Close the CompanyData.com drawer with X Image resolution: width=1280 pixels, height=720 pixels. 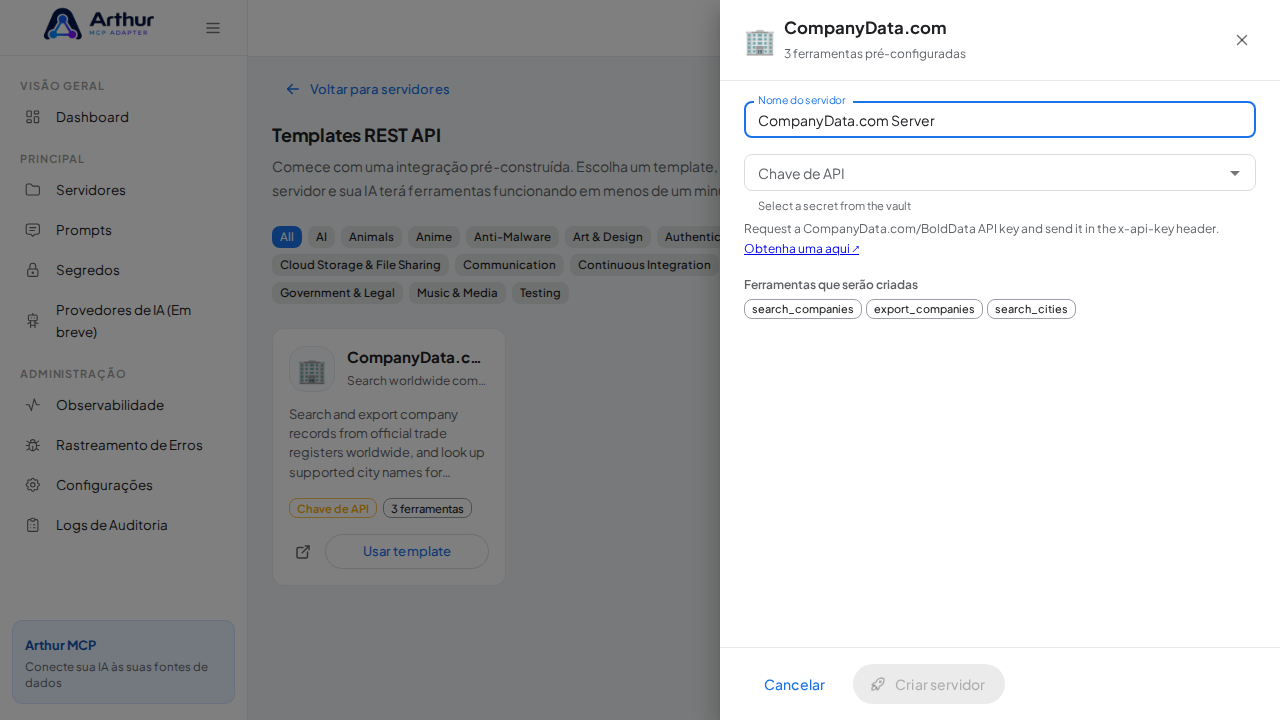pyautogui.click(x=1242, y=40)
